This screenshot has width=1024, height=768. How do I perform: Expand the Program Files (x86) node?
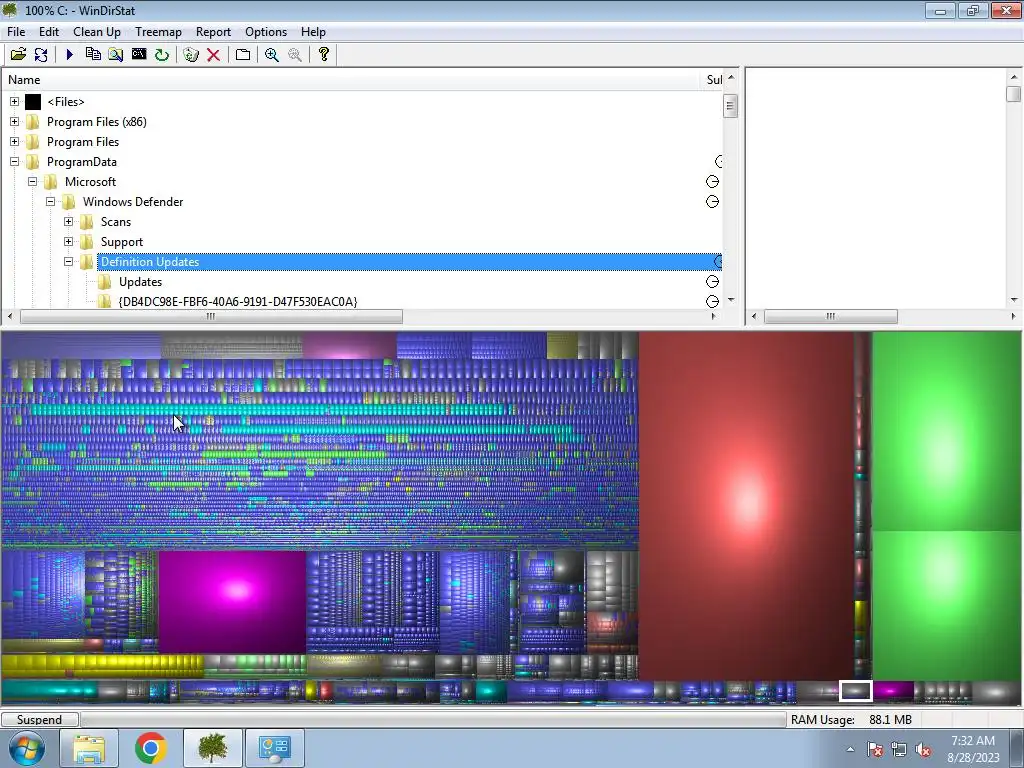[14, 121]
